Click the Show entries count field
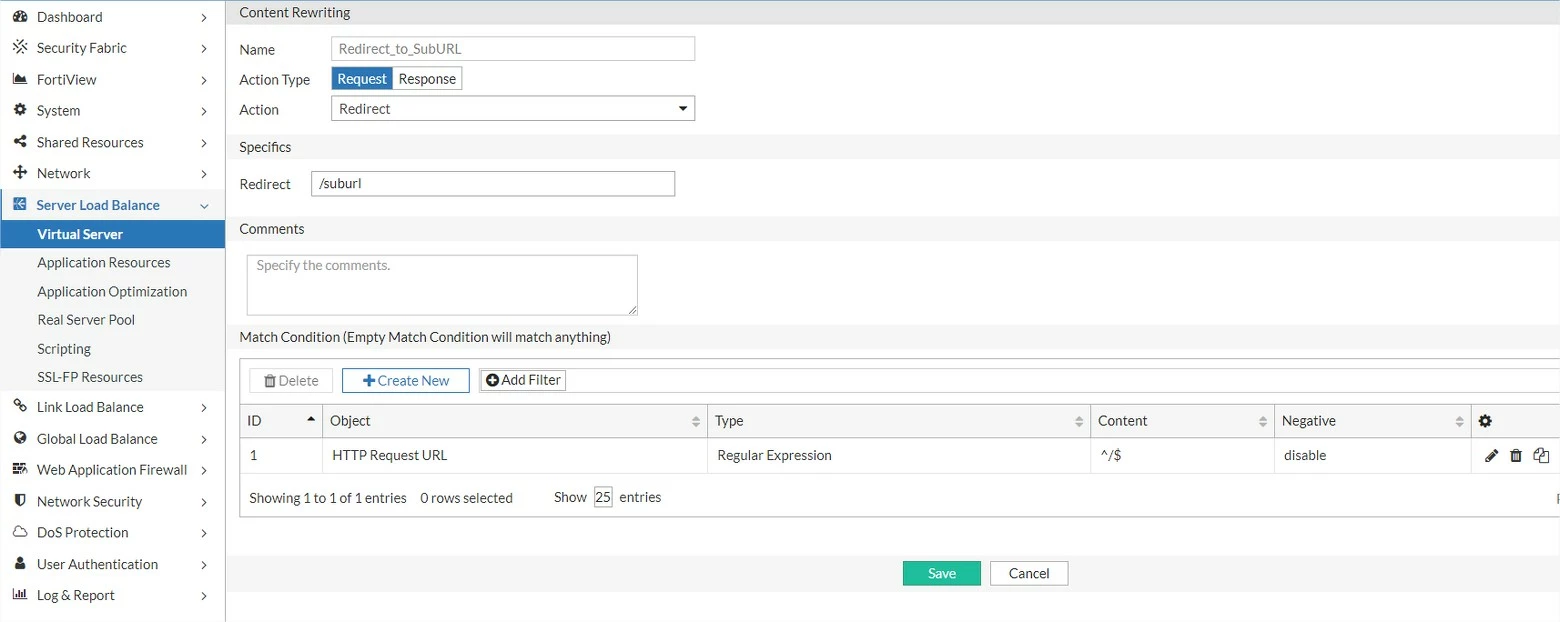This screenshot has width=1560, height=622. [603, 497]
